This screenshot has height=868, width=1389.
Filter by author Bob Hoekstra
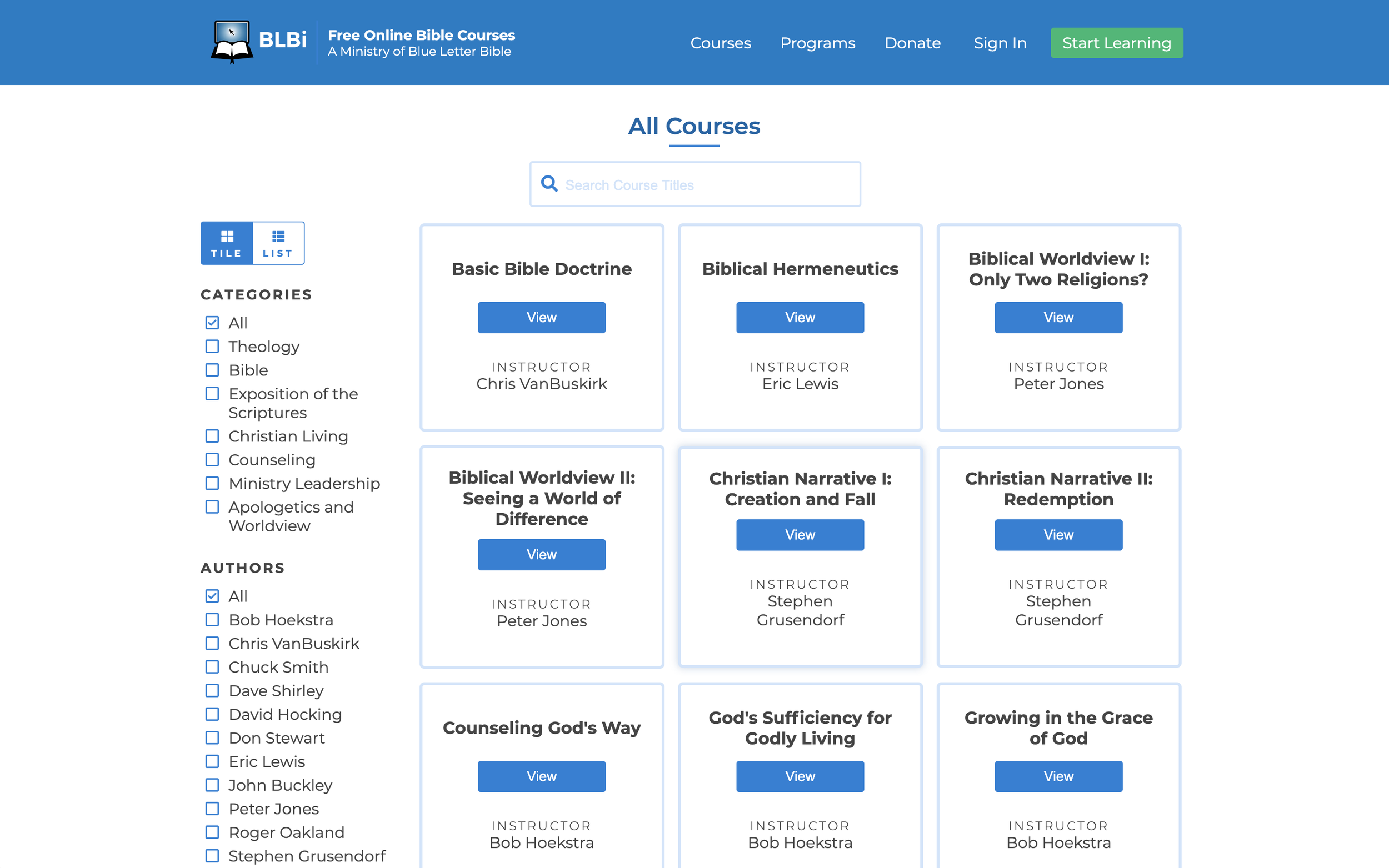point(212,620)
